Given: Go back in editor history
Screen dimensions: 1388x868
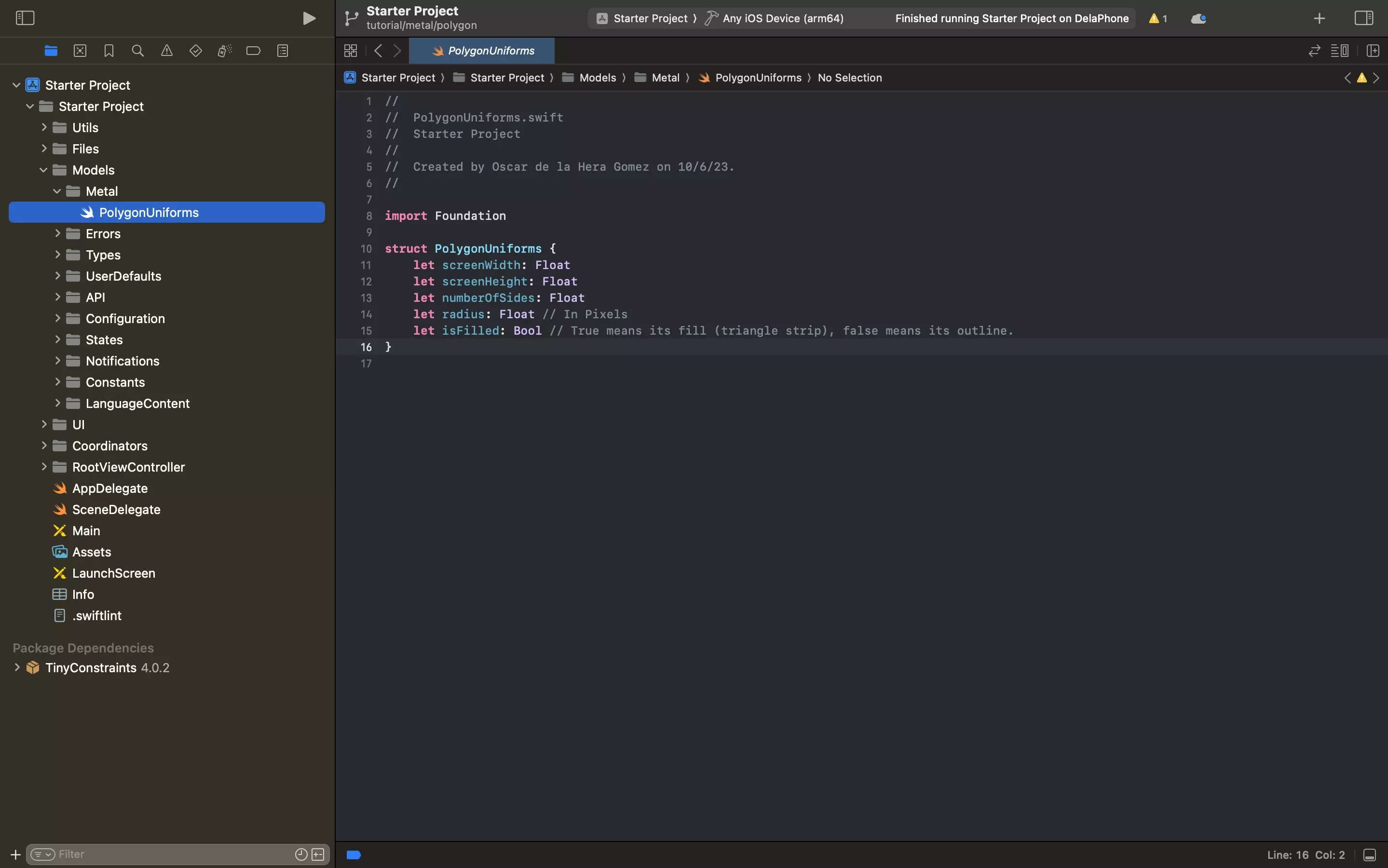Looking at the screenshot, I should click(378, 51).
